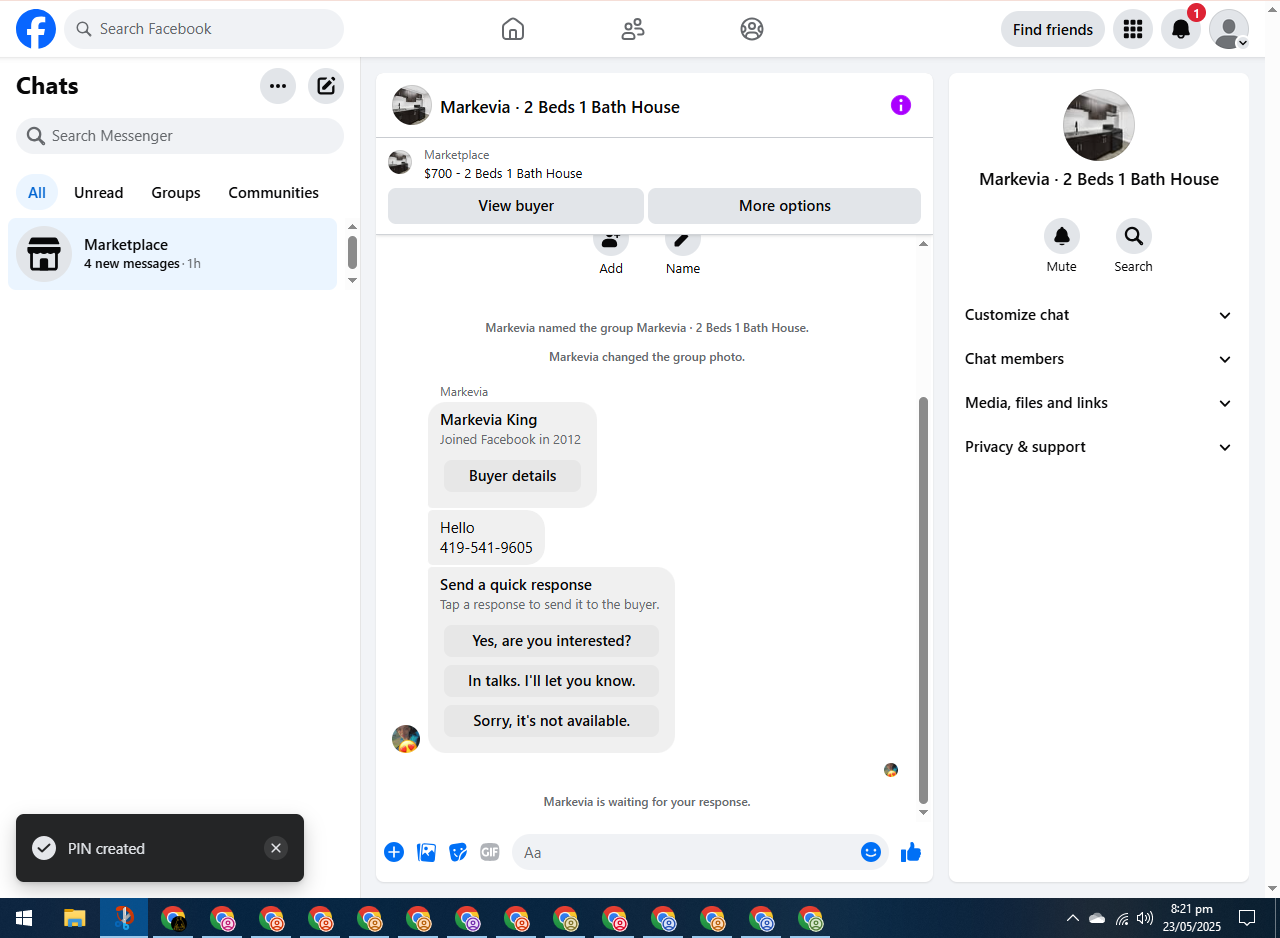Send quick reply 'In talks. I'll let you know.'
The image size is (1280, 938).
coord(552,681)
